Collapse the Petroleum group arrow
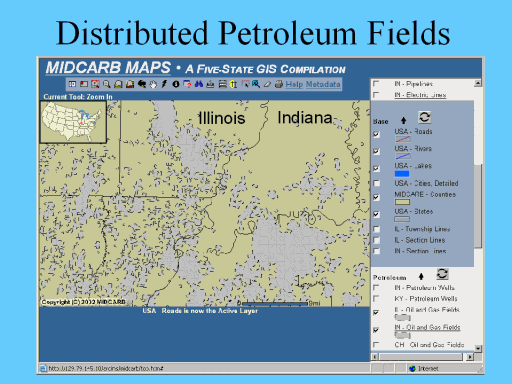The width and height of the screenshot is (512, 384). click(x=421, y=276)
